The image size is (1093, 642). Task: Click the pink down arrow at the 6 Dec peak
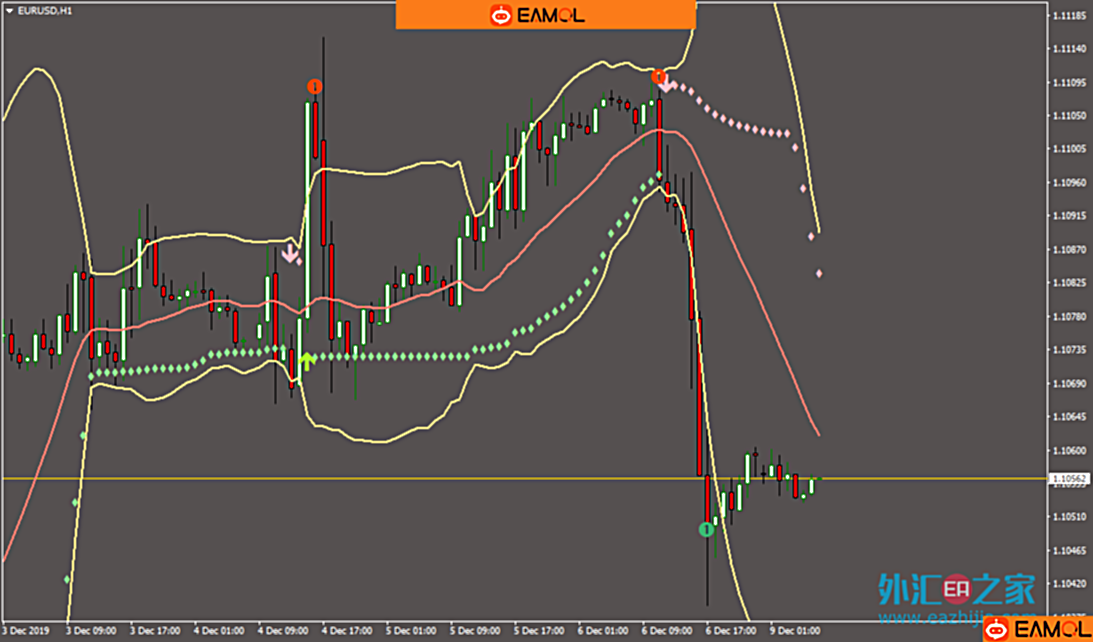point(666,84)
